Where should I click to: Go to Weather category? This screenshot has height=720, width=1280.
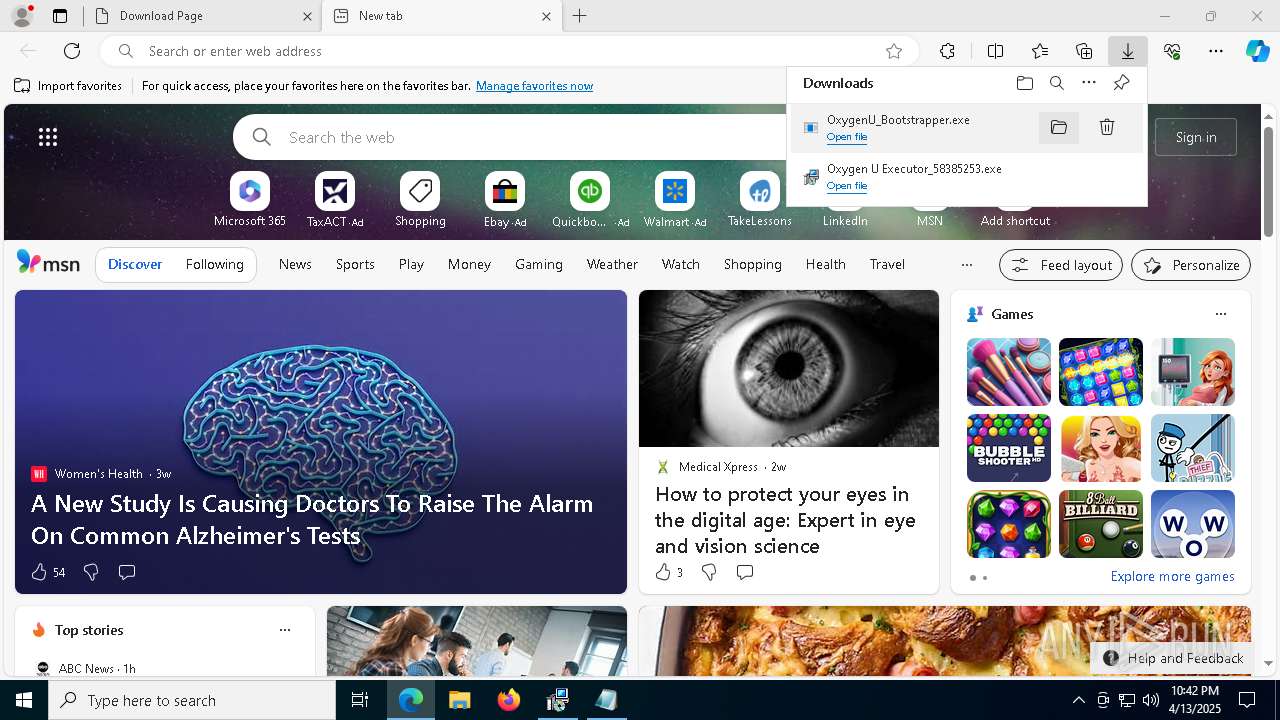coord(612,264)
